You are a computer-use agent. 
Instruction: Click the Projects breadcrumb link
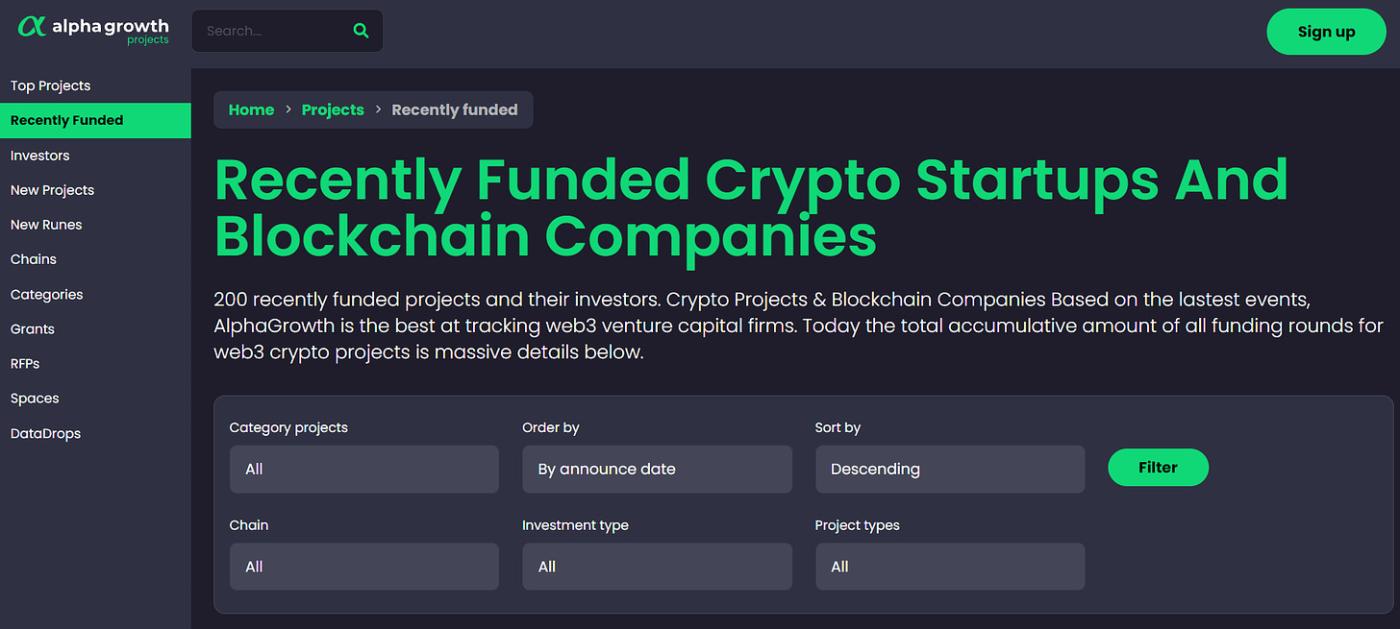coord(333,110)
